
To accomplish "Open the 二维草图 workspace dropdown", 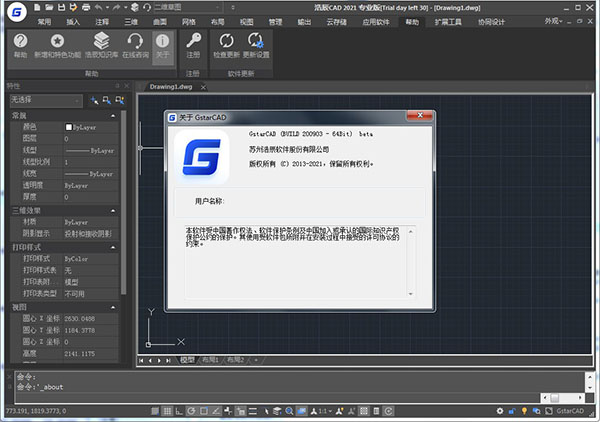I will (x=188, y=7).
